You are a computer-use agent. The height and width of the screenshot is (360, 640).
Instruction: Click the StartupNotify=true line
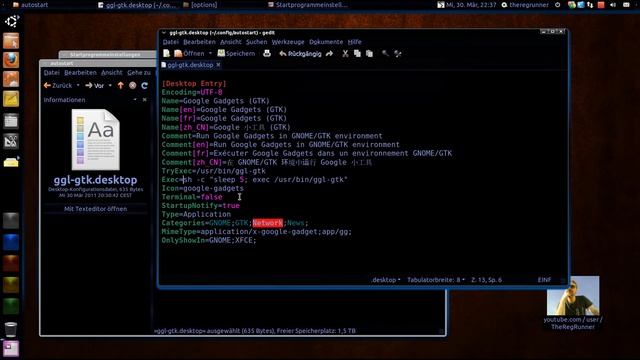click(200, 205)
